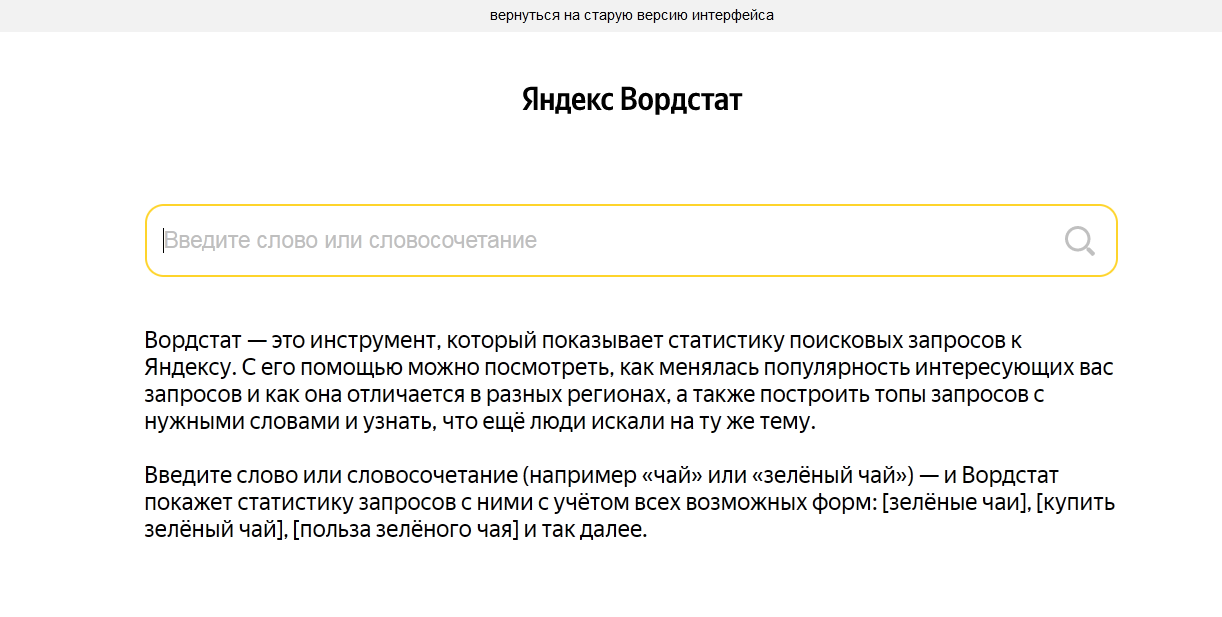Open "вернуться на старую версию интерфейса" link
Image resolution: width=1222 pixels, height=617 pixels.
coord(632,16)
